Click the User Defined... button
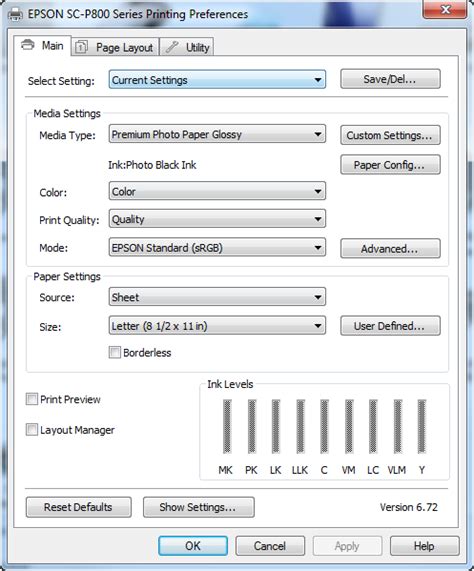The image size is (474, 571). [390, 326]
